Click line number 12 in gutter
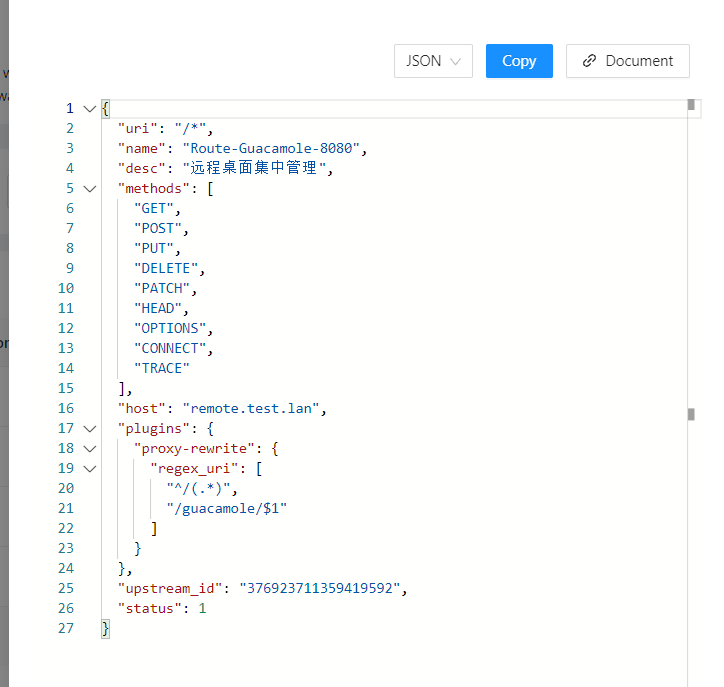The width and height of the screenshot is (724, 687). pyautogui.click(x=66, y=328)
